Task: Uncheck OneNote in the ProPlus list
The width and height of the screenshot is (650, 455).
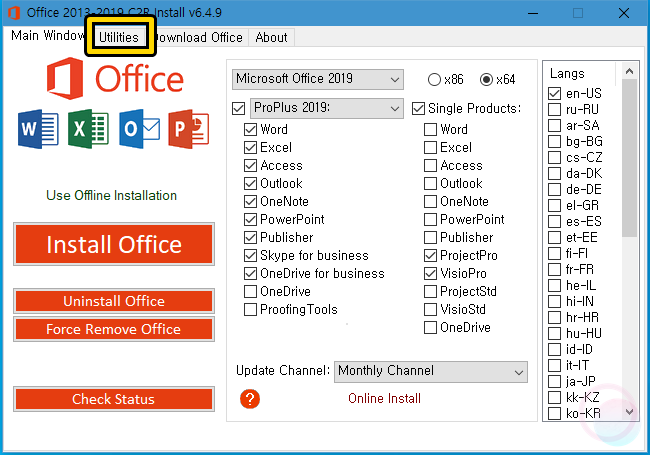Action: click(250, 201)
